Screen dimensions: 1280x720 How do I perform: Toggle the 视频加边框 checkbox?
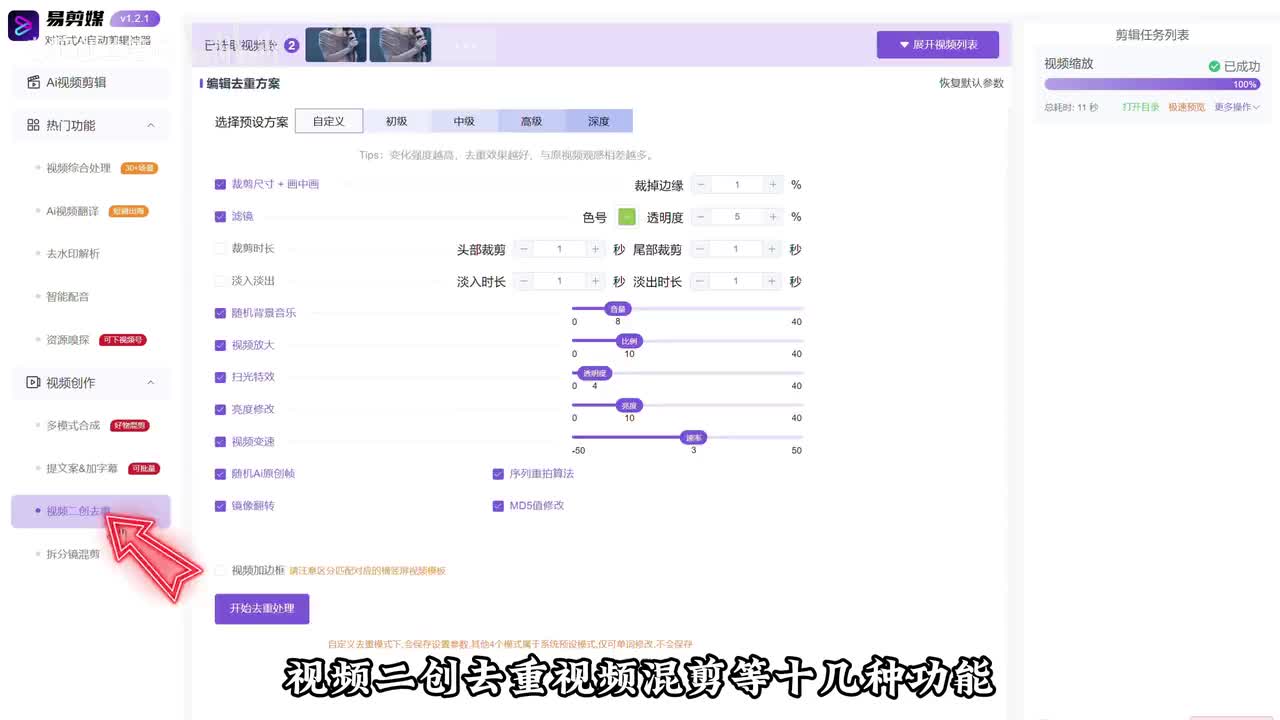(220, 570)
